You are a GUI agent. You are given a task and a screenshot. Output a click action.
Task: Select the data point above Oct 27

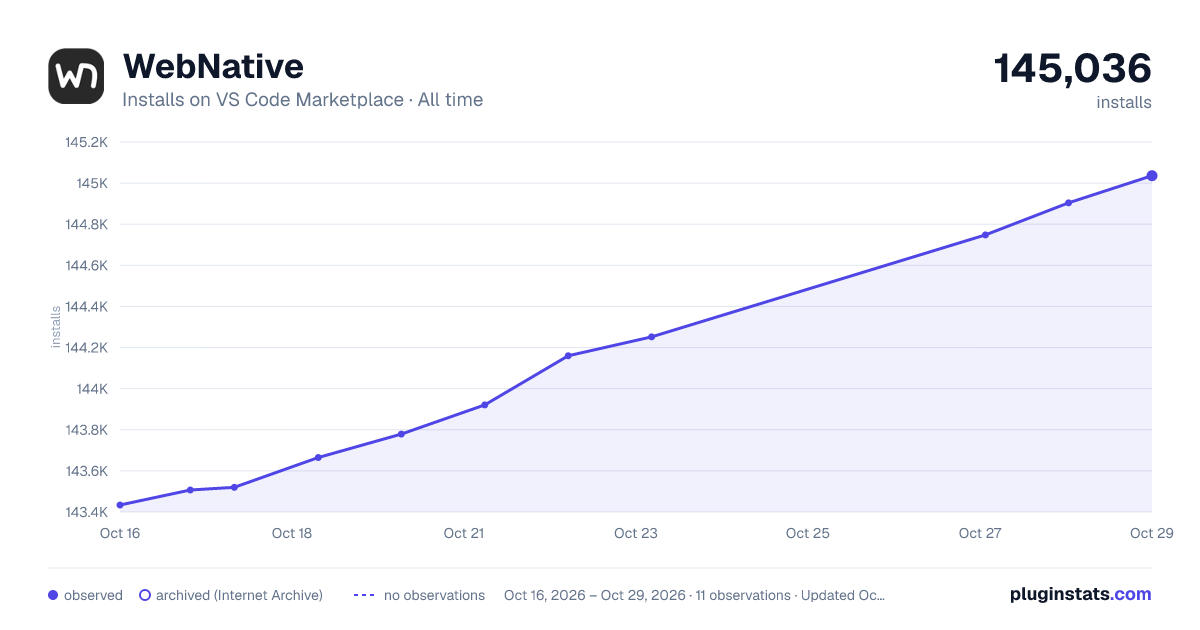coord(986,235)
